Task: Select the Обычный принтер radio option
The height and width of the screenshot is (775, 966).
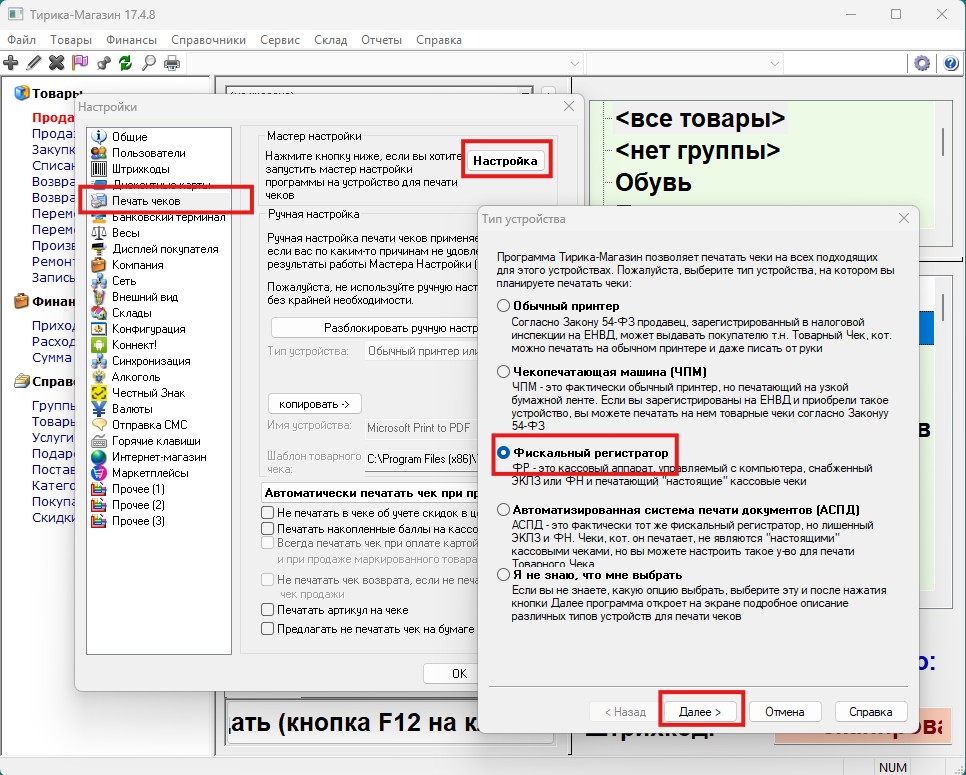Action: tap(504, 306)
